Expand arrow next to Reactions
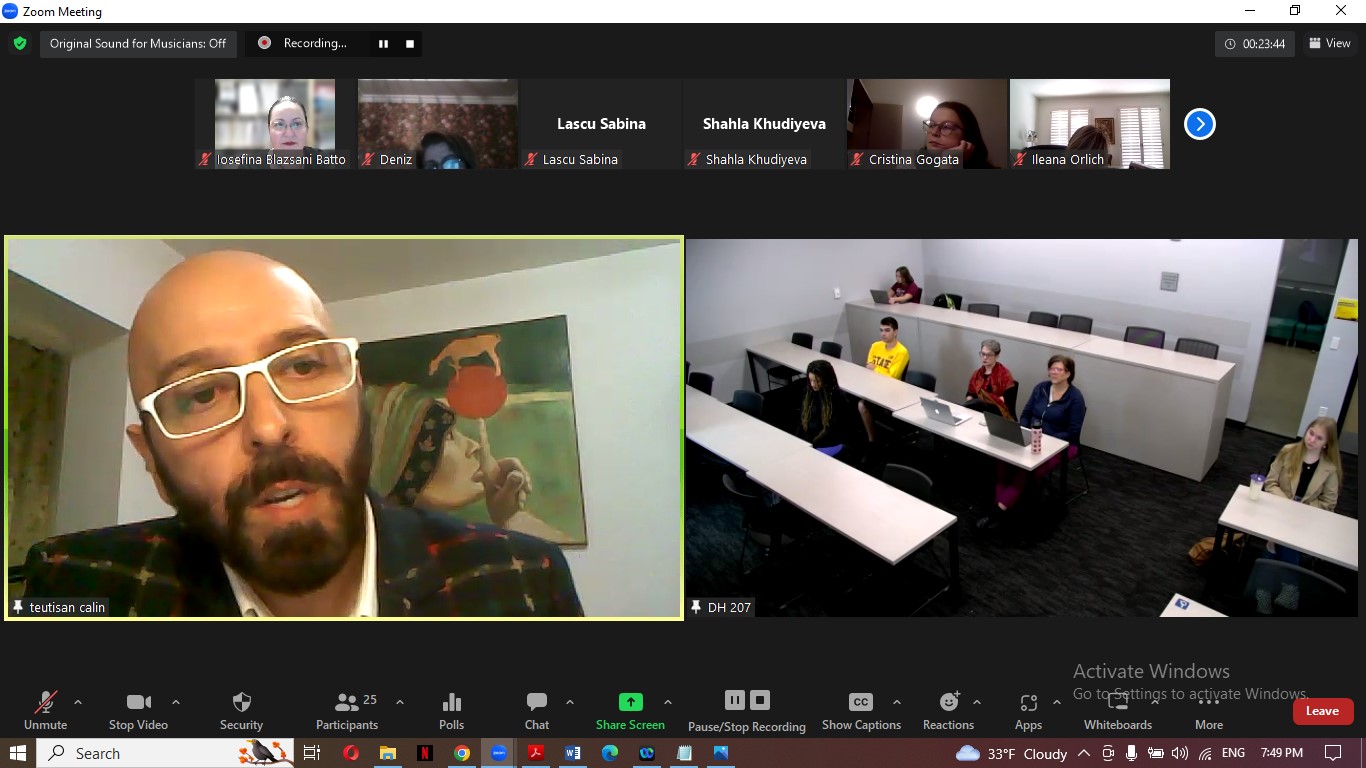 point(977,702)
